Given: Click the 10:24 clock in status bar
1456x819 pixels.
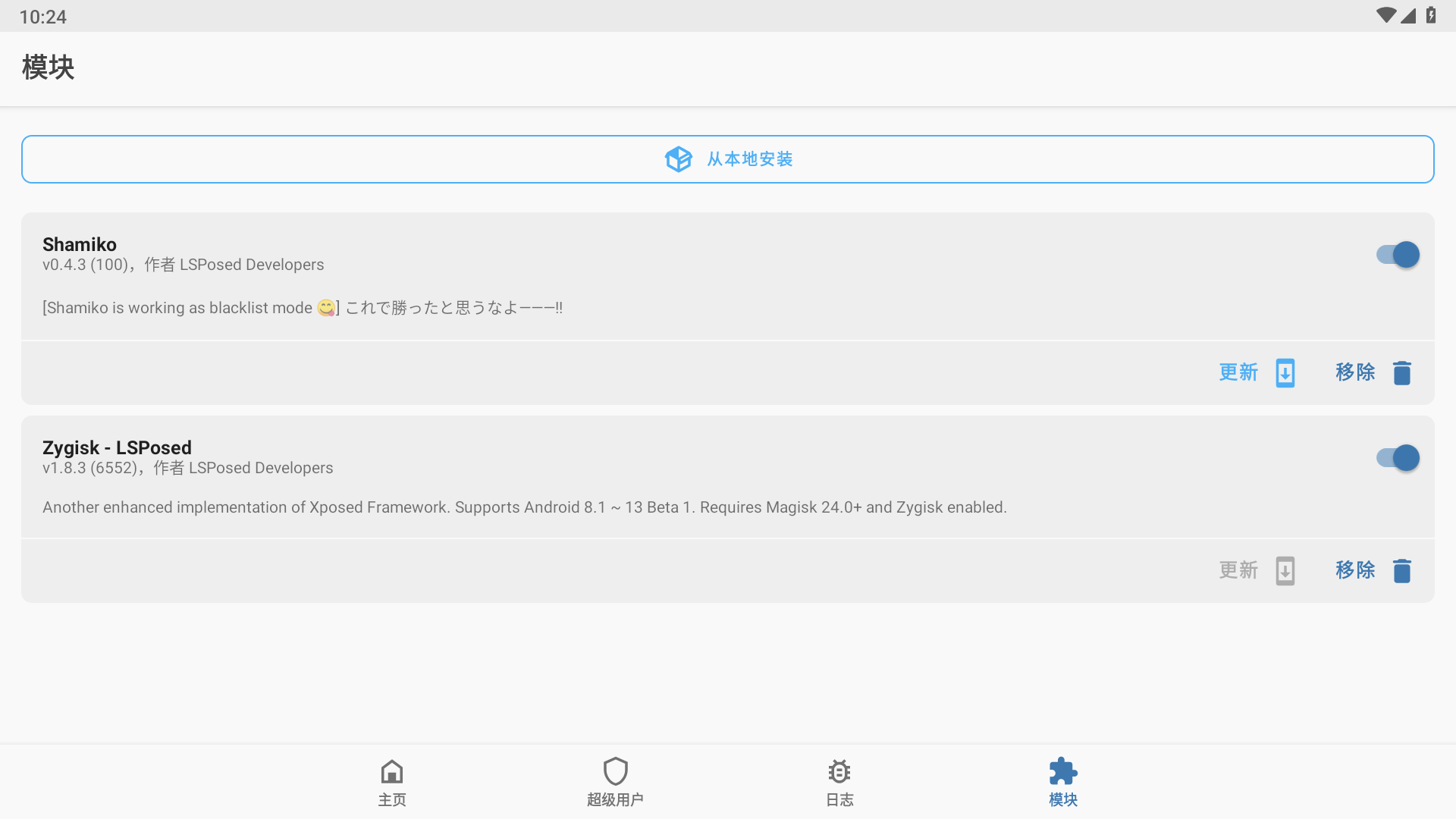Looking at the screenshot, I should click(x=43, y=17).
